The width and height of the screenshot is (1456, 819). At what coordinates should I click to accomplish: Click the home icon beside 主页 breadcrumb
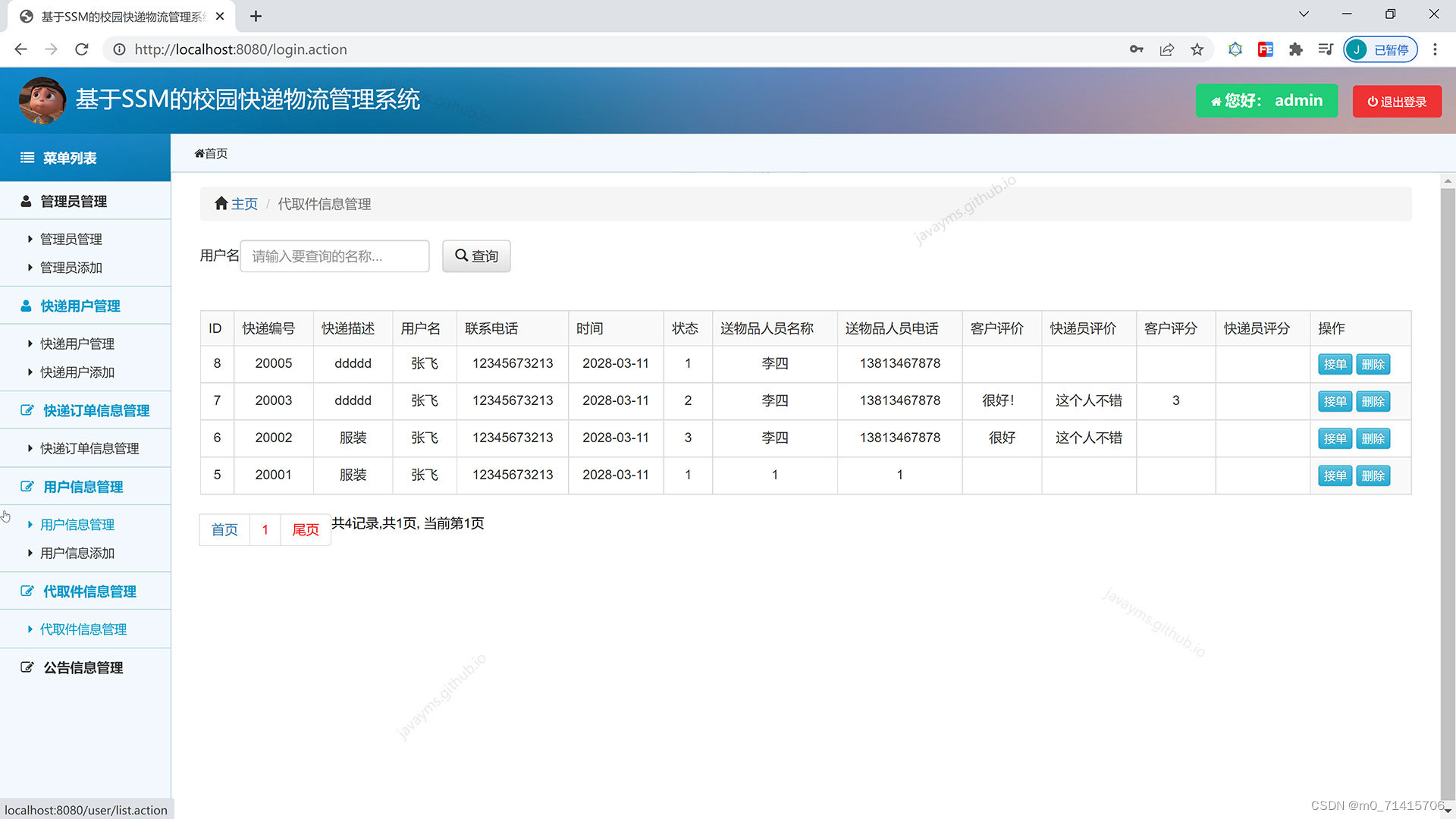(221, 203)
